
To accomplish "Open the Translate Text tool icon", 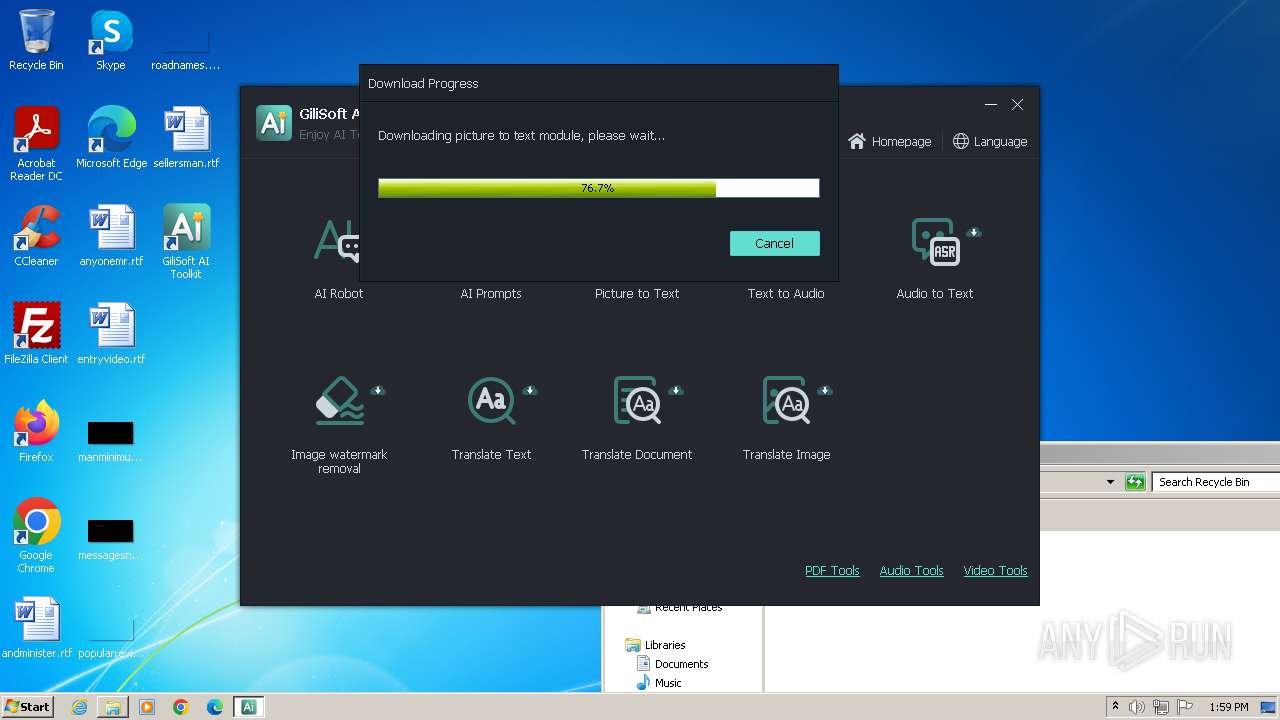I will (491, 400).
